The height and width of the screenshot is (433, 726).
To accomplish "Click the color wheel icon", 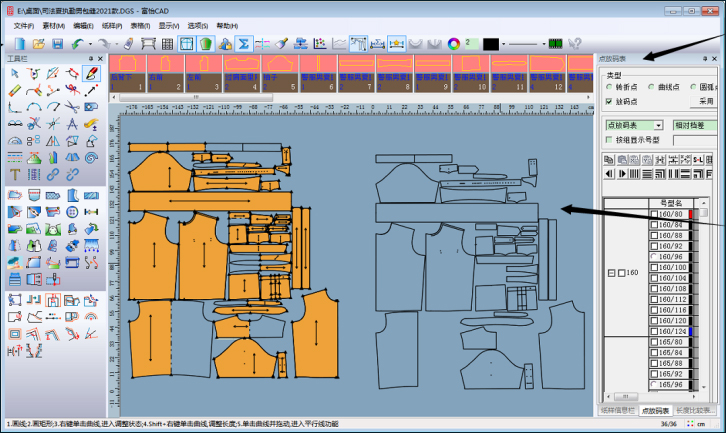I will [x=454, y=44].
